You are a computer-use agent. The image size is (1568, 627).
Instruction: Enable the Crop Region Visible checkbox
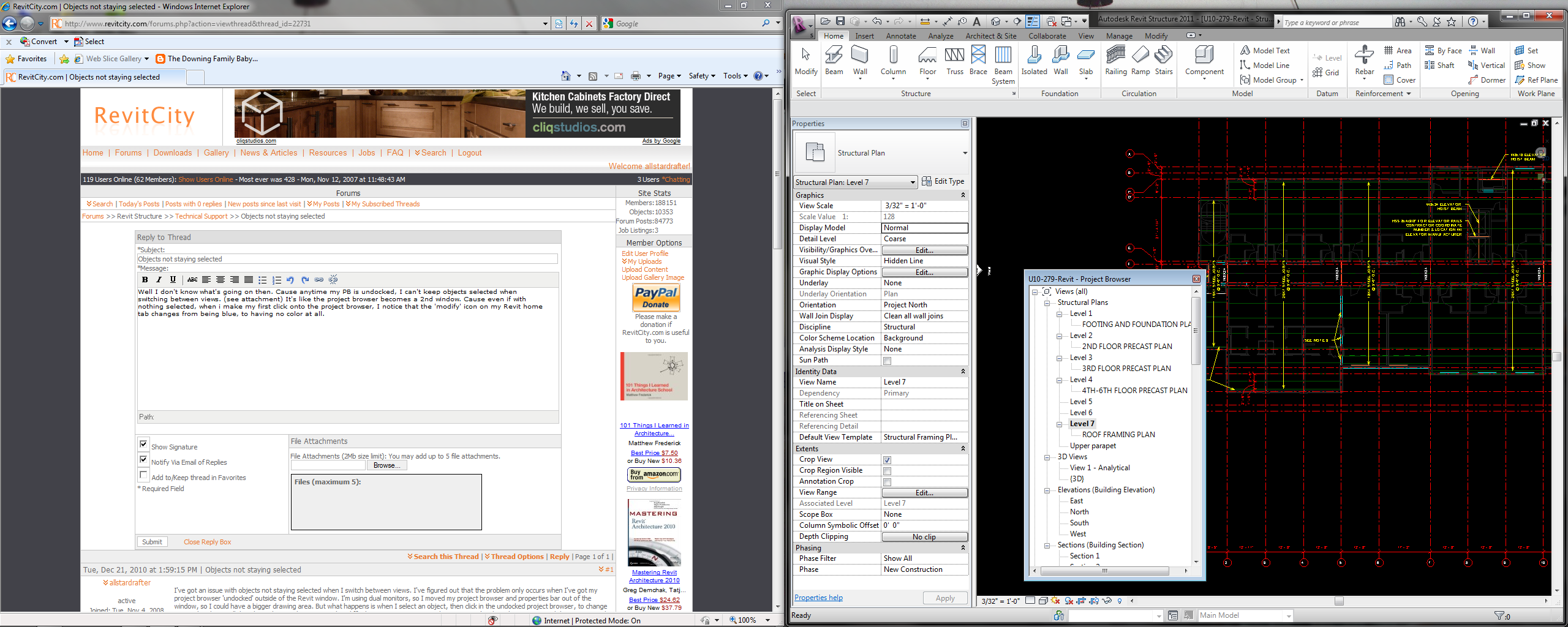pyautogui.click(x=887, y=471)
